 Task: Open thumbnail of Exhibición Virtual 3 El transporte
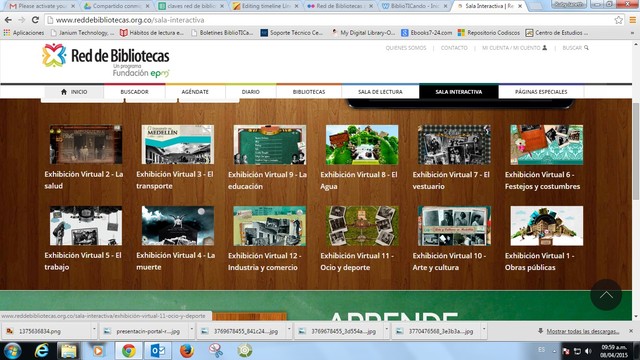coord(178,144)
